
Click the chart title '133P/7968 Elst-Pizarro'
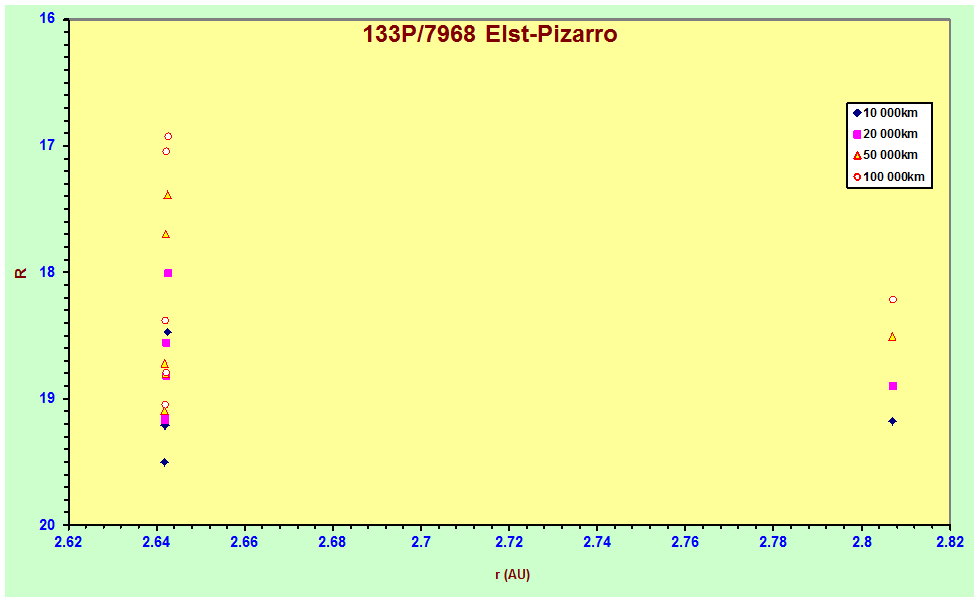490,34
